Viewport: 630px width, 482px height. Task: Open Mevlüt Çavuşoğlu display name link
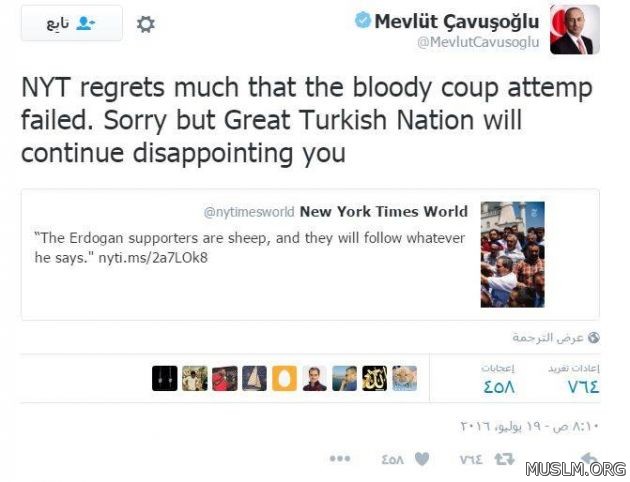pyautogui.click(x=456, y=21)
